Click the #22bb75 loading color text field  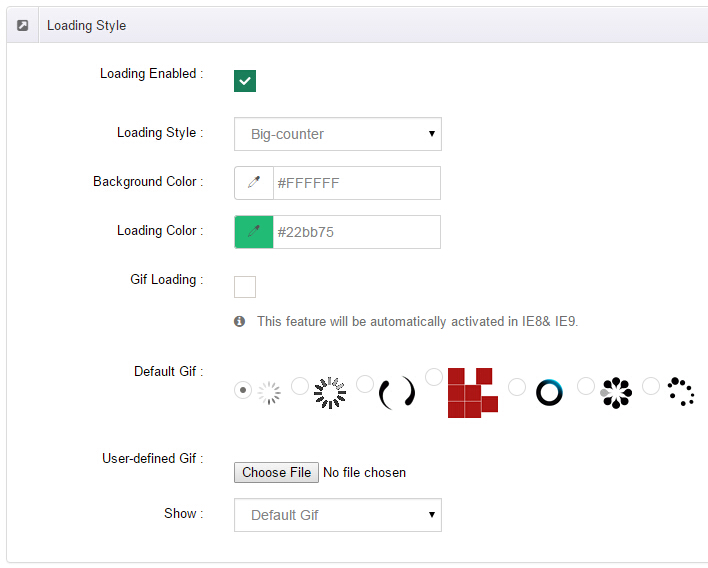pyautogui.click(x=357, y=232)
